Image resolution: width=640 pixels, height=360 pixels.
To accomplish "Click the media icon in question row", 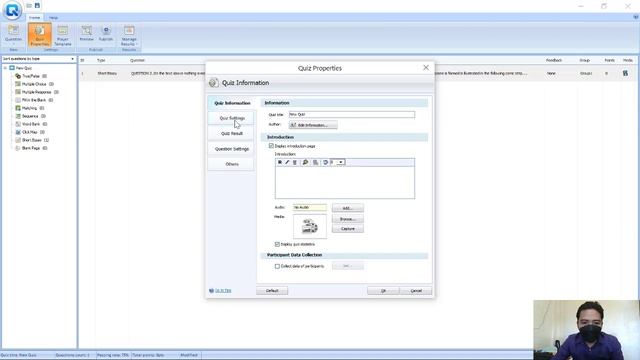I will coord(625,73).
